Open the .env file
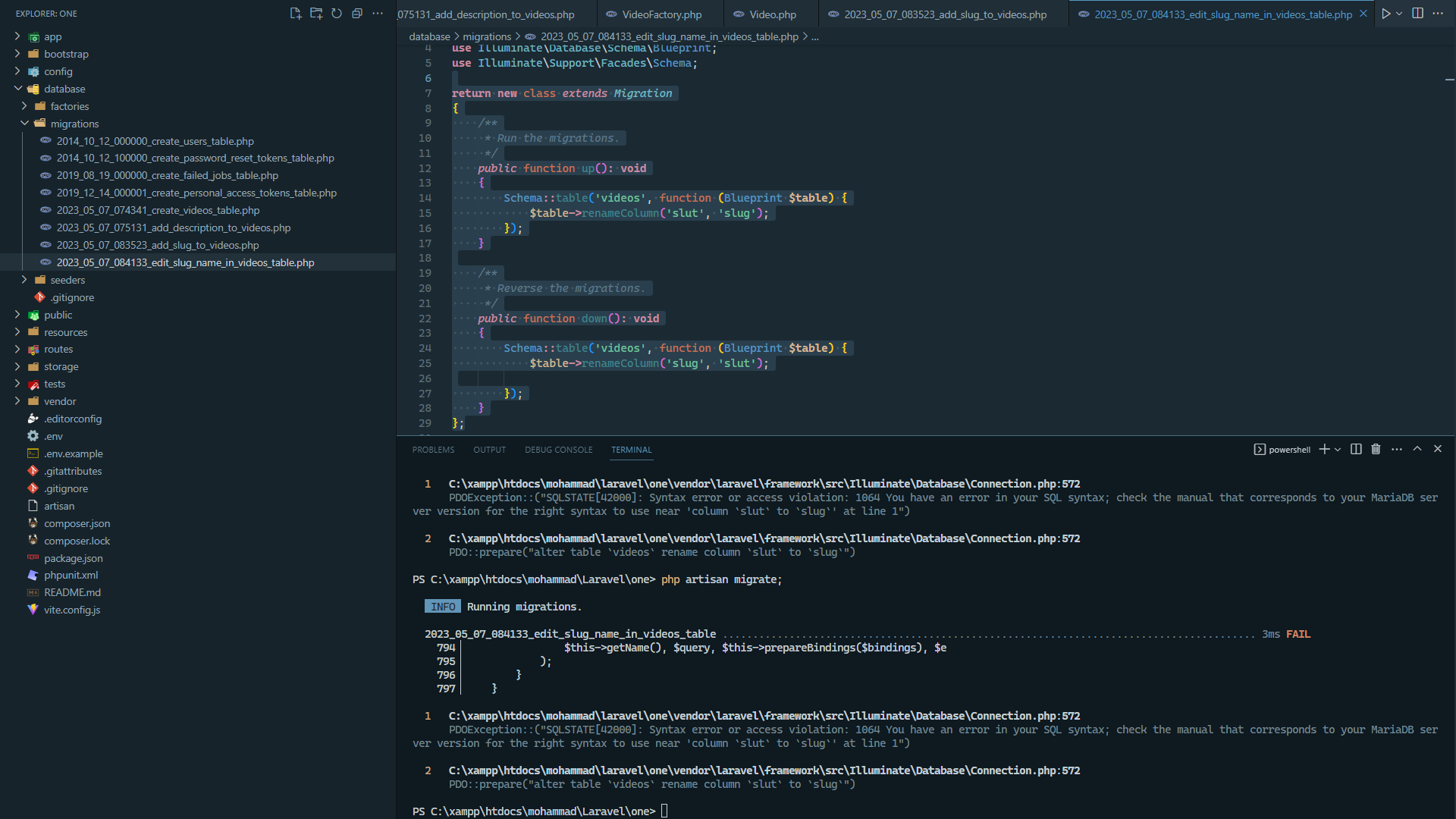 53,436
